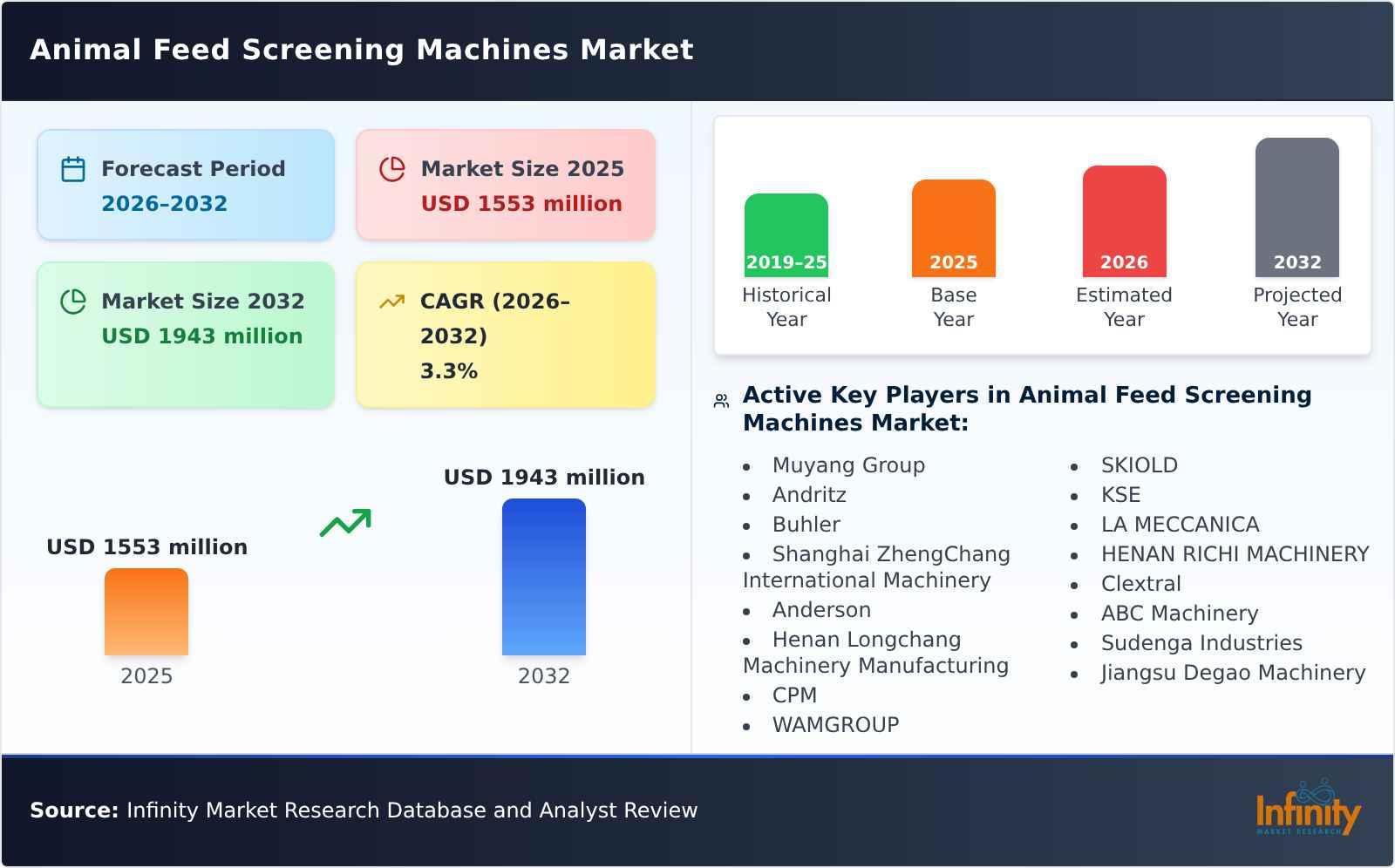Click the upward trend icon in the CAGR card
The height and width of the screenshot is (868, 1395).
392,302
